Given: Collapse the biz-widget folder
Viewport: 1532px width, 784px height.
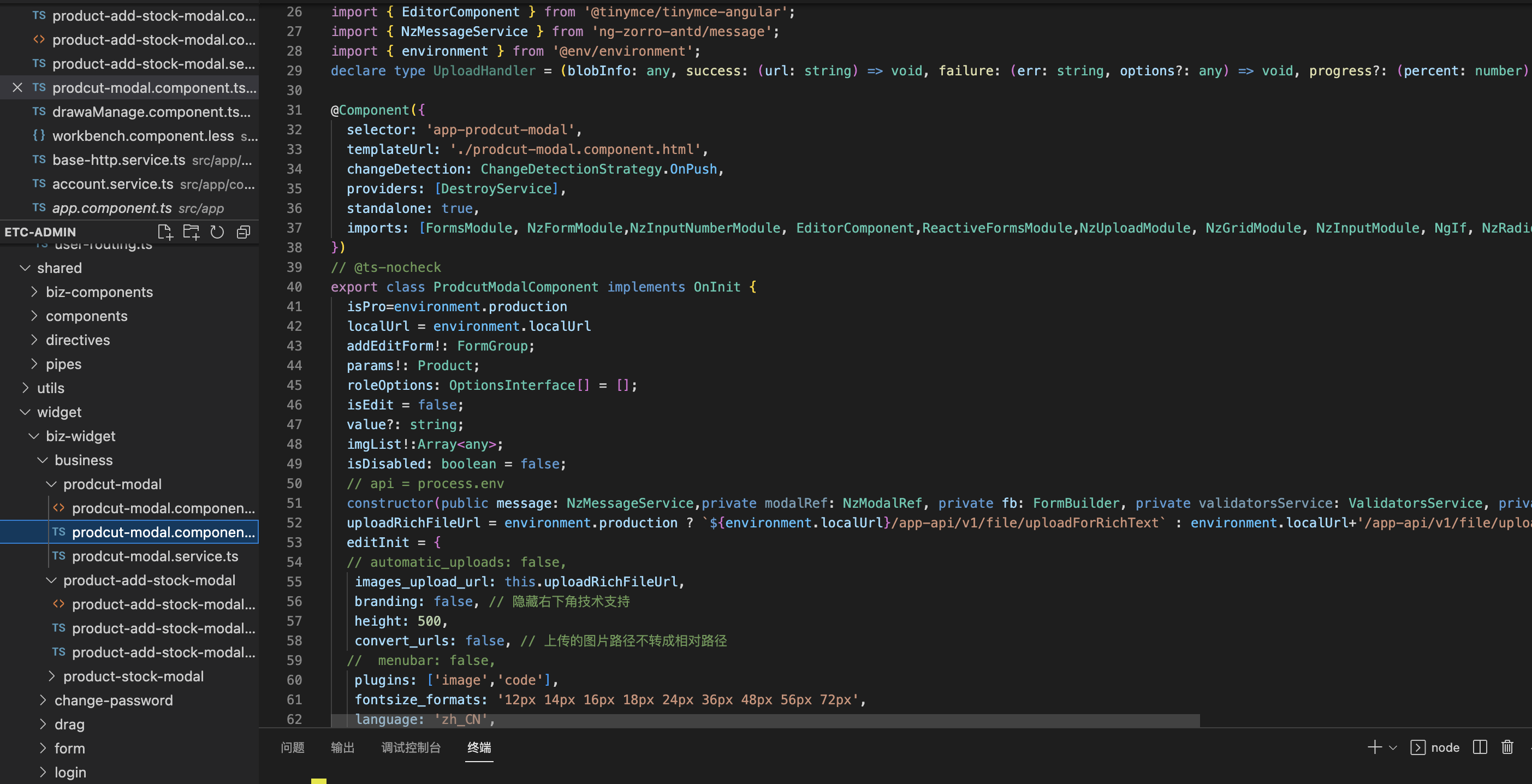Looking at the screenshot, I should 34,436.
